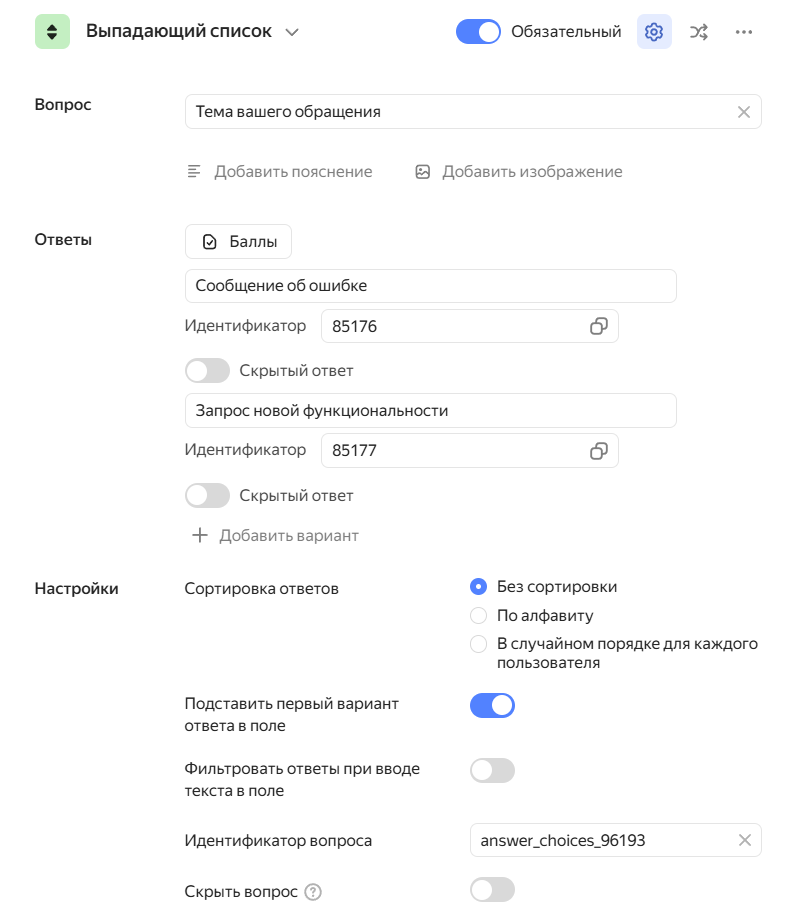Click the shuffle logic arrows icon
This screenshot has width=791, height=914.
(699, 32)
